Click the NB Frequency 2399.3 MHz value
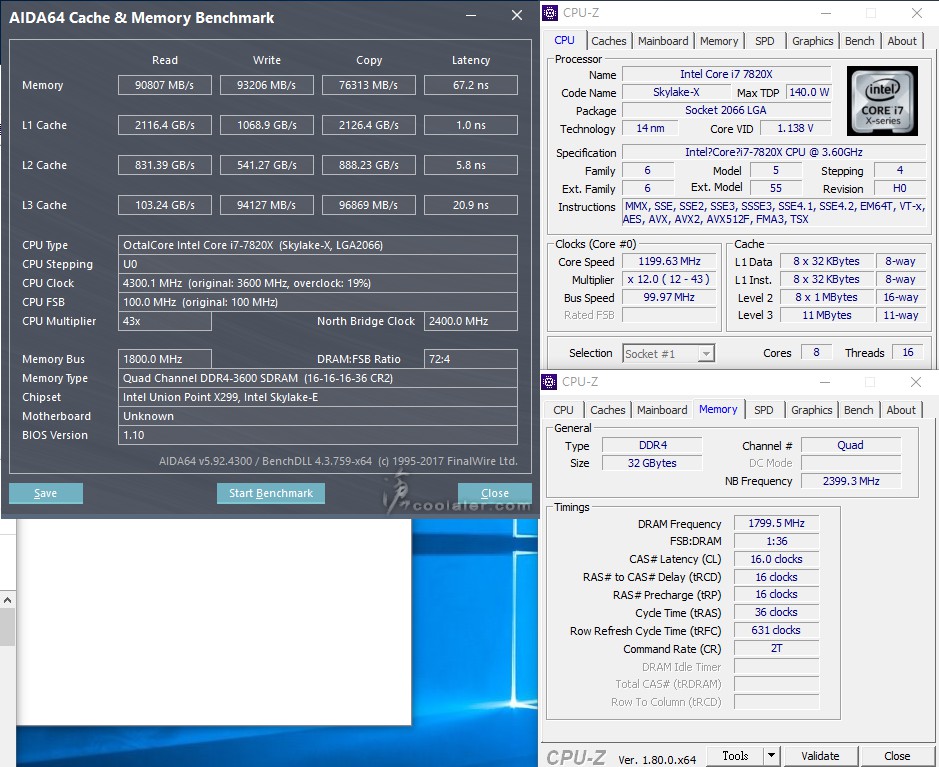 tap(851, 481)
